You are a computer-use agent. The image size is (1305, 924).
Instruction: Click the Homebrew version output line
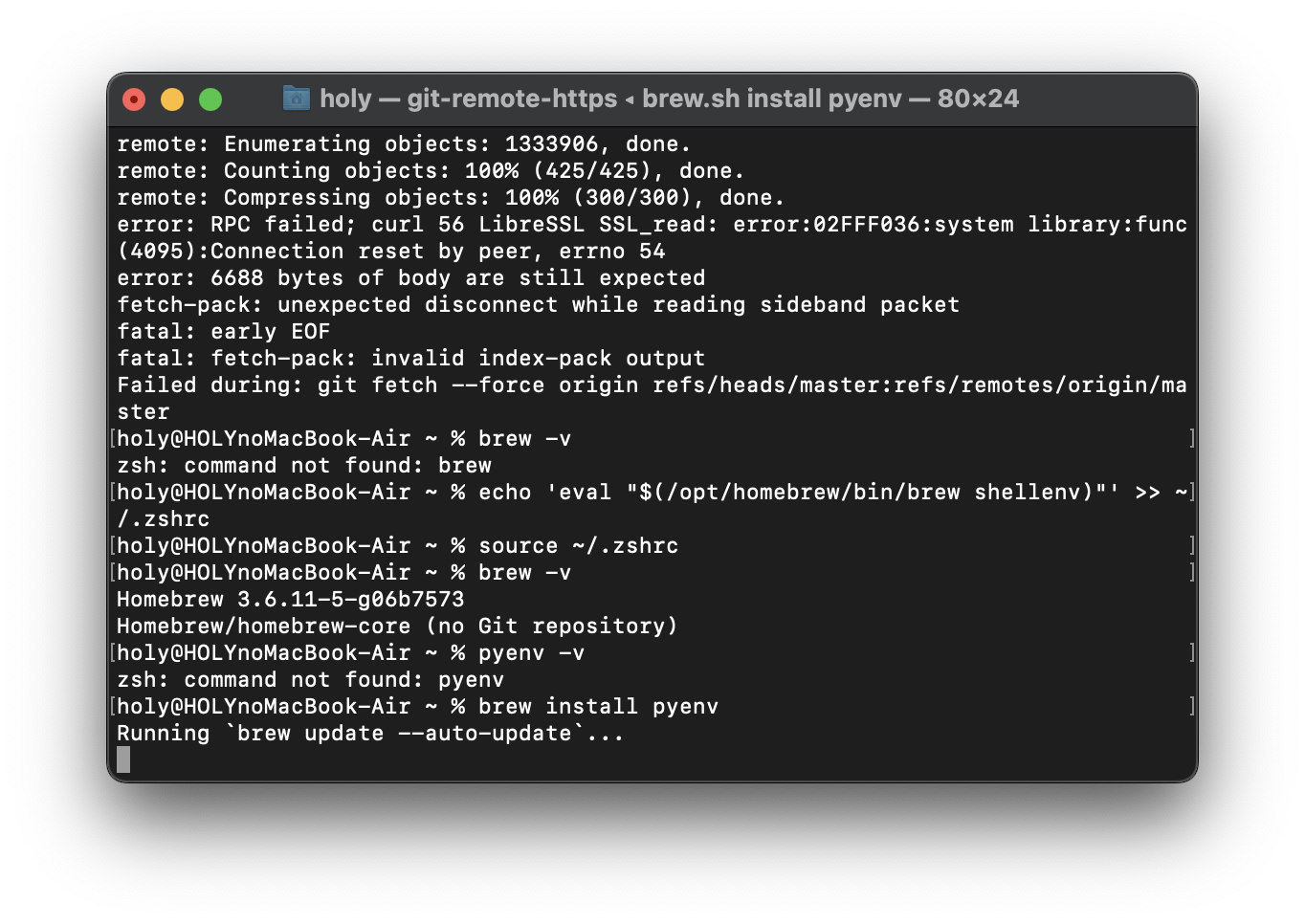pos(290,599)
